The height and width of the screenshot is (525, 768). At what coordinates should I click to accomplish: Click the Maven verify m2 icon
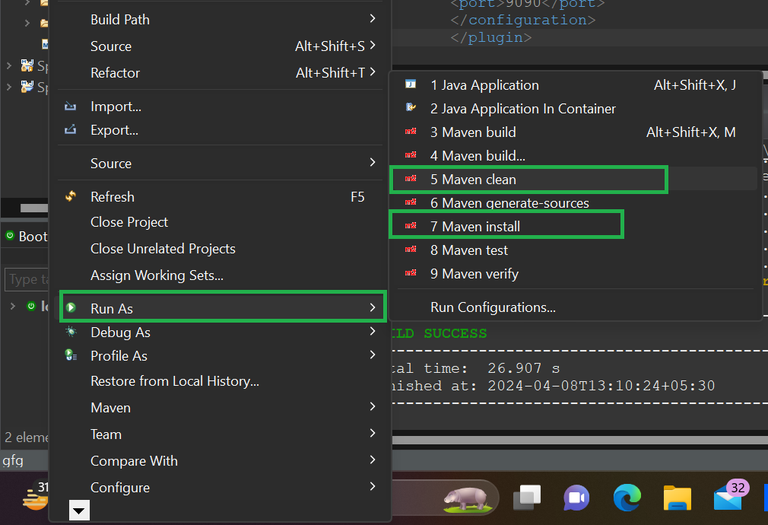(x=410, y=273)
